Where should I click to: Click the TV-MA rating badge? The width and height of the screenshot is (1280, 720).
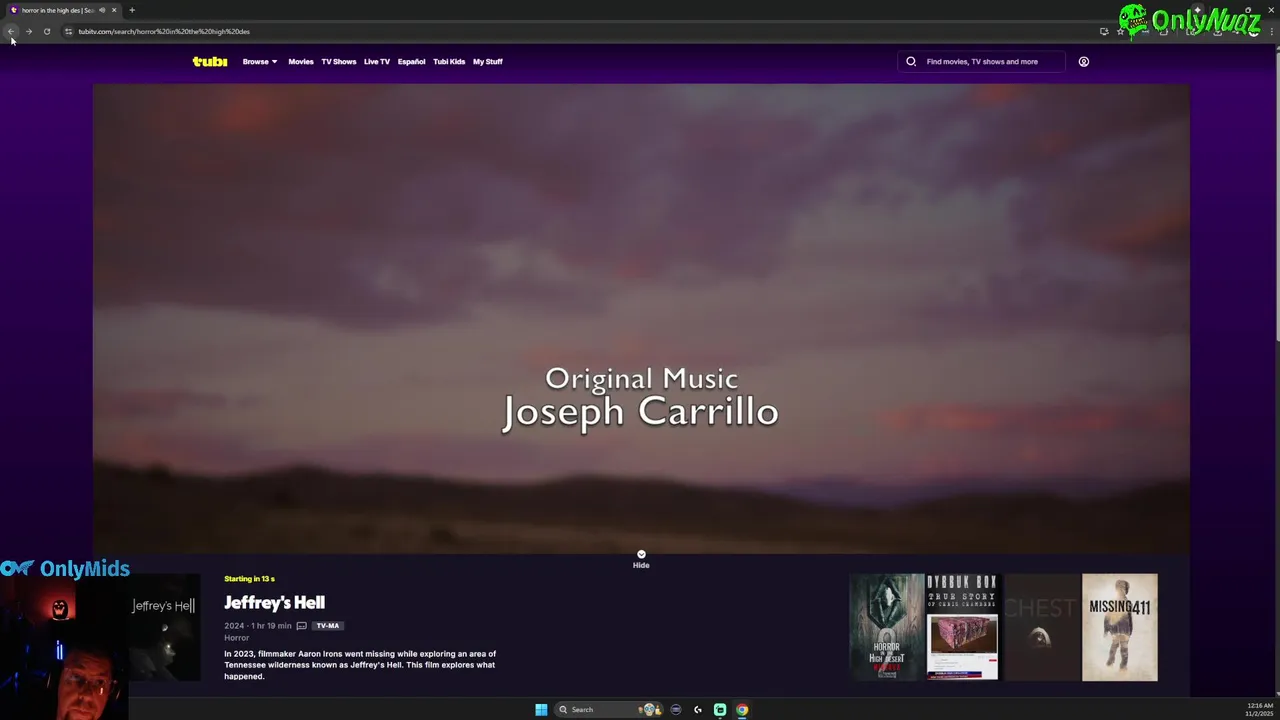[328, 626]
